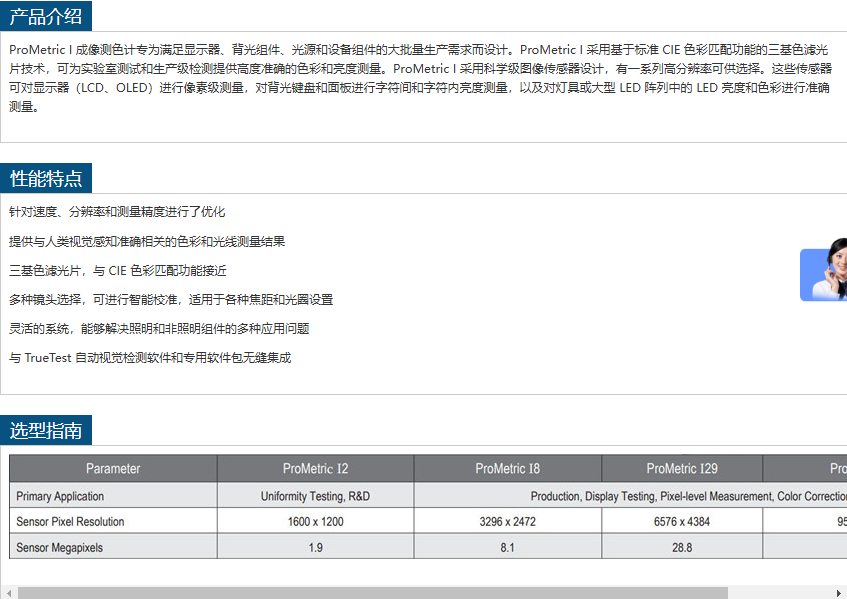Click the TrueTest software integration feature line
This screenshot has height=599, width=847.
(x=150, y=358)
